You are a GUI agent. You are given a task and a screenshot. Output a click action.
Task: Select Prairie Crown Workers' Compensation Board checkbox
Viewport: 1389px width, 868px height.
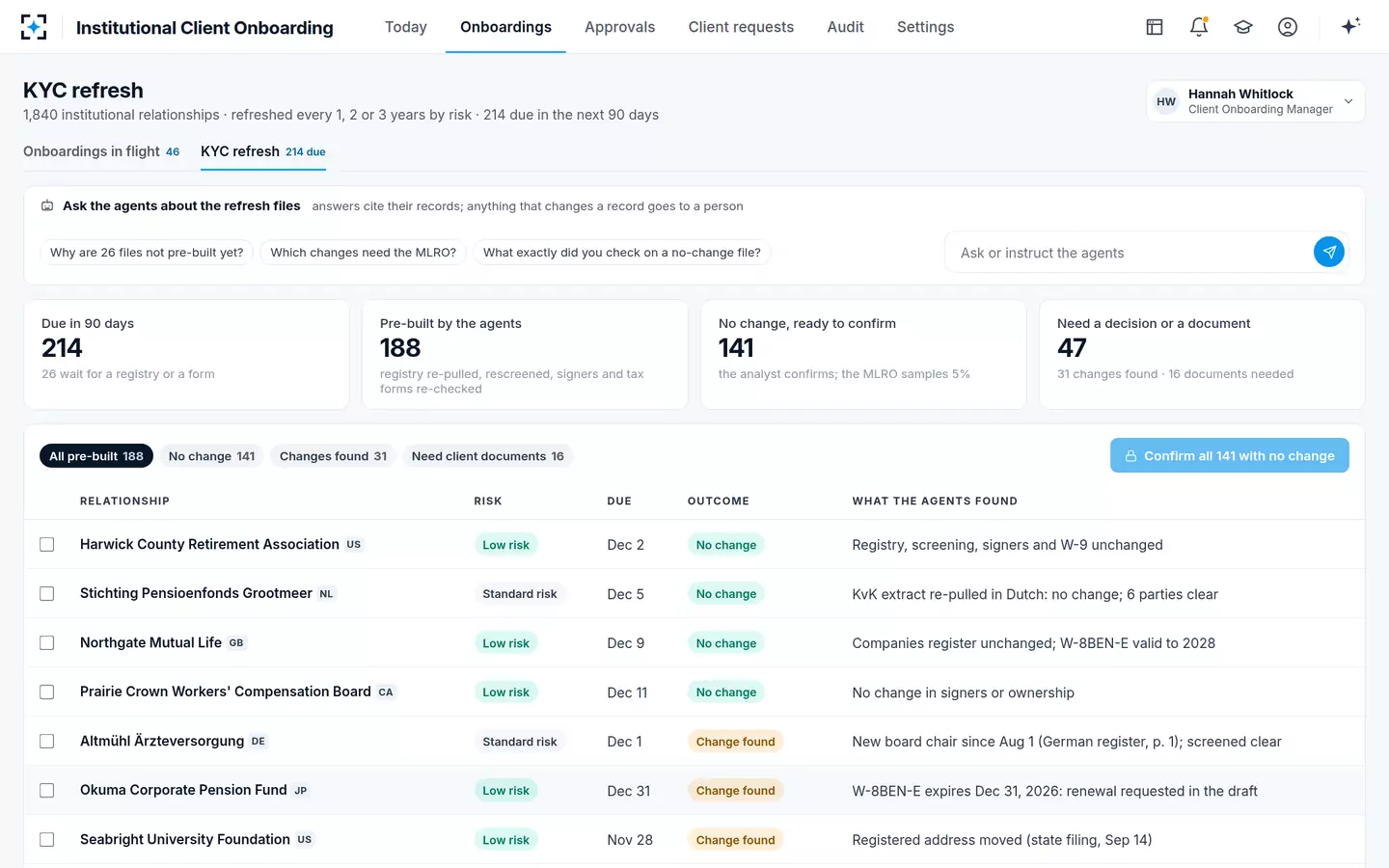pos(46,692)
